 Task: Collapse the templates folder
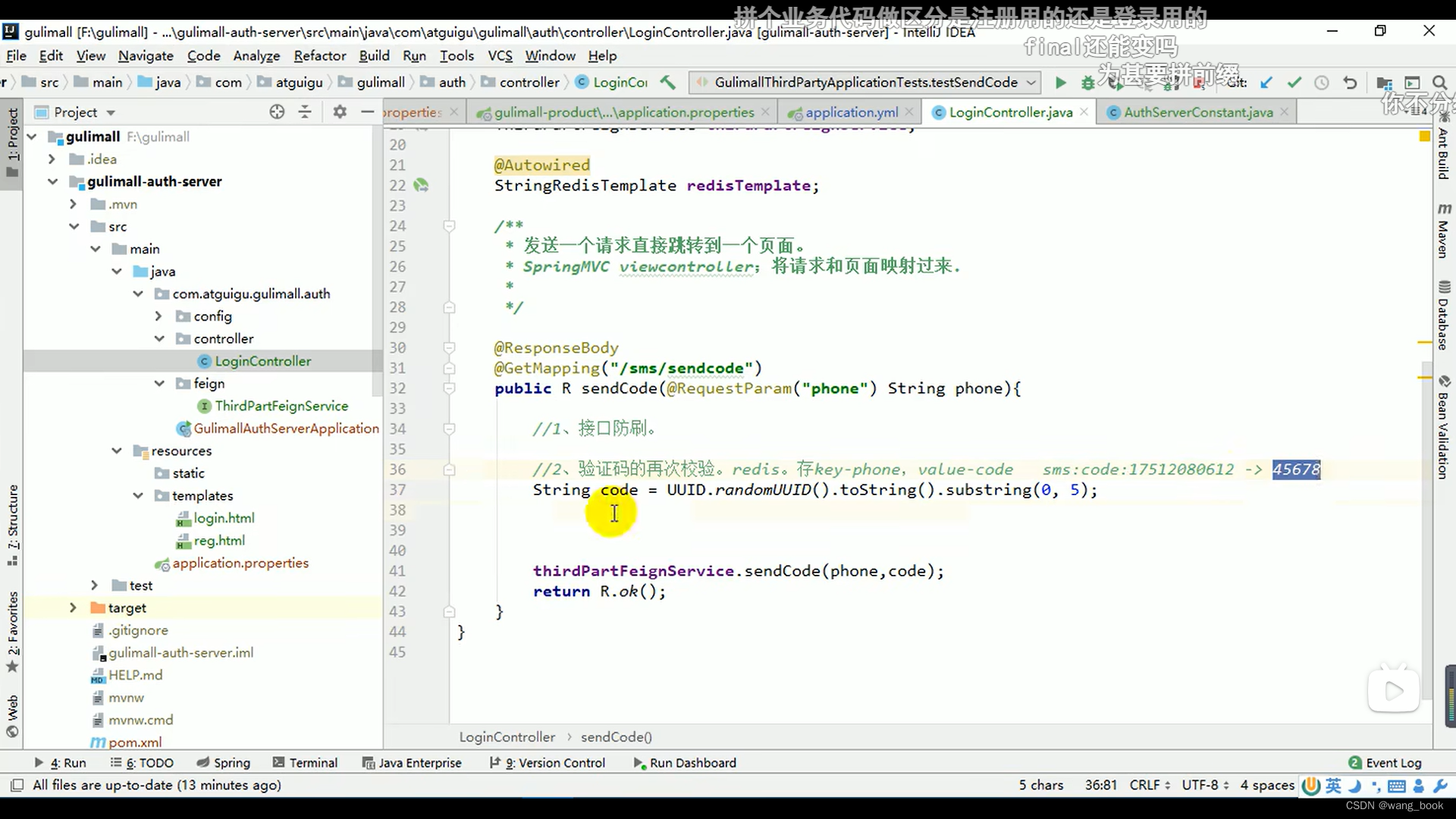pos(138,496)
